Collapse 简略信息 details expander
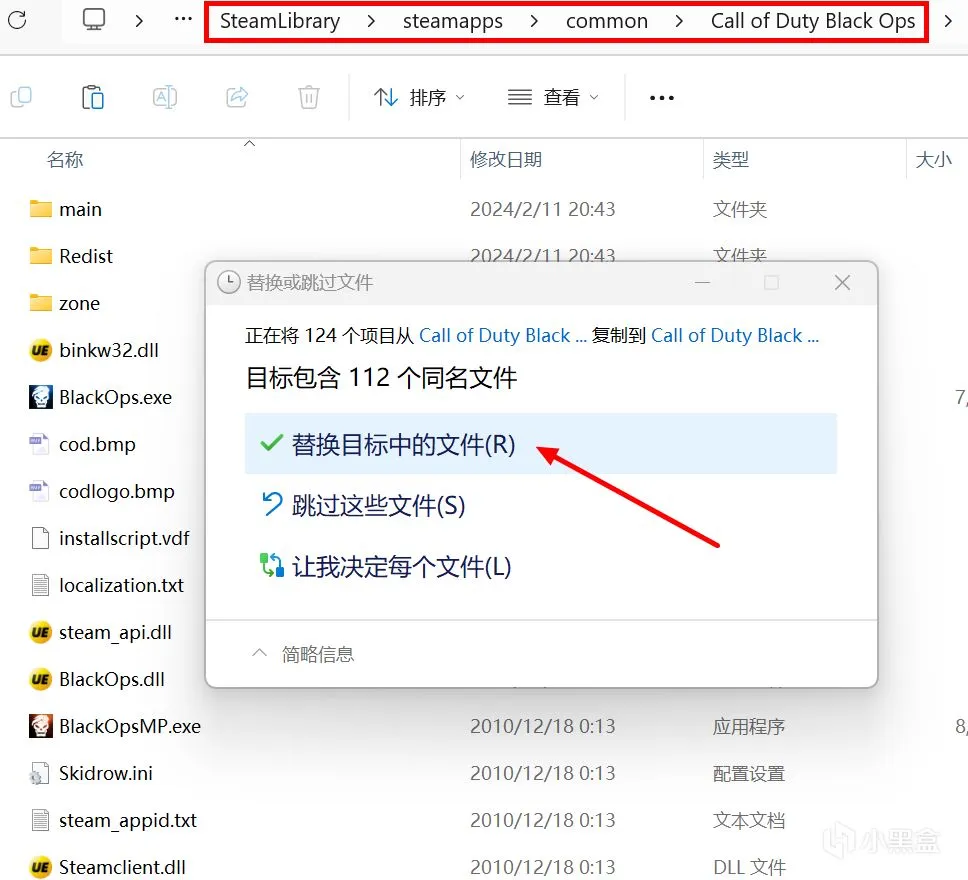Screen dimensions: 968x880 pyautogui.click(x=302, y=654)
